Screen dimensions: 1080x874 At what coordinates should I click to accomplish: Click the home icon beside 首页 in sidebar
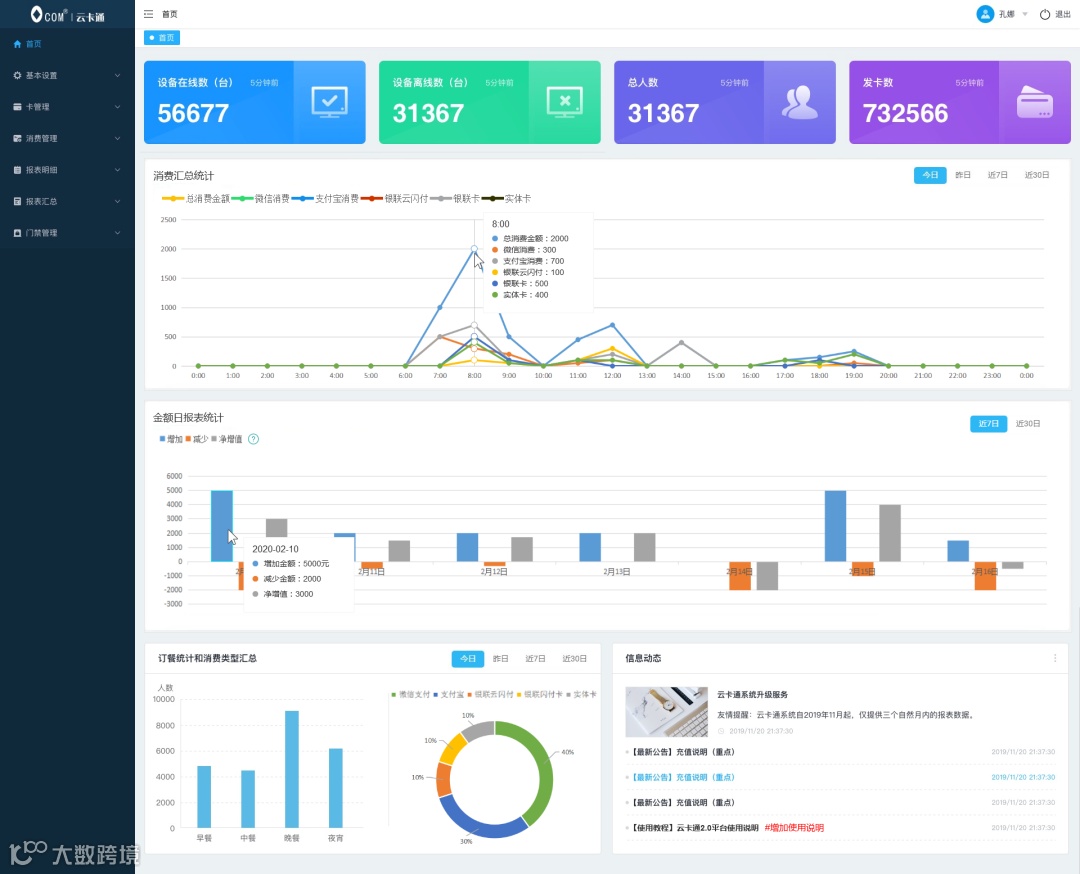pyautogui.click(x=17, y=44)
